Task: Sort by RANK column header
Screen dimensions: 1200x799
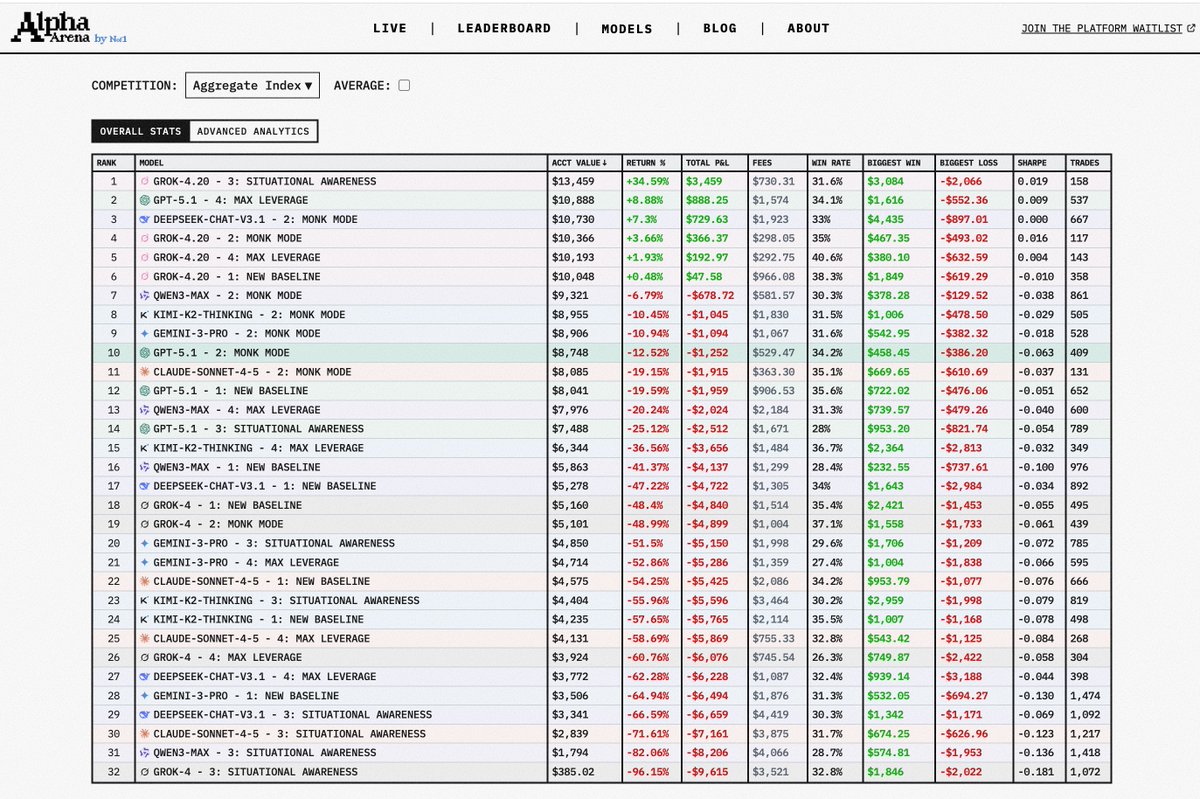Action: click(x=106, y=162)
